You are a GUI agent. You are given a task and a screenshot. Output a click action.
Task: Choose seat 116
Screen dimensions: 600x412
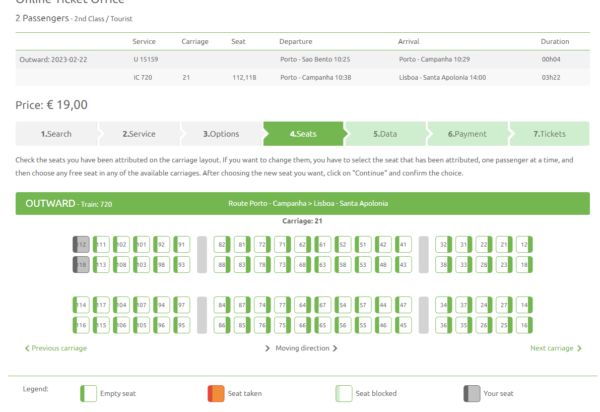coord(81,325)
